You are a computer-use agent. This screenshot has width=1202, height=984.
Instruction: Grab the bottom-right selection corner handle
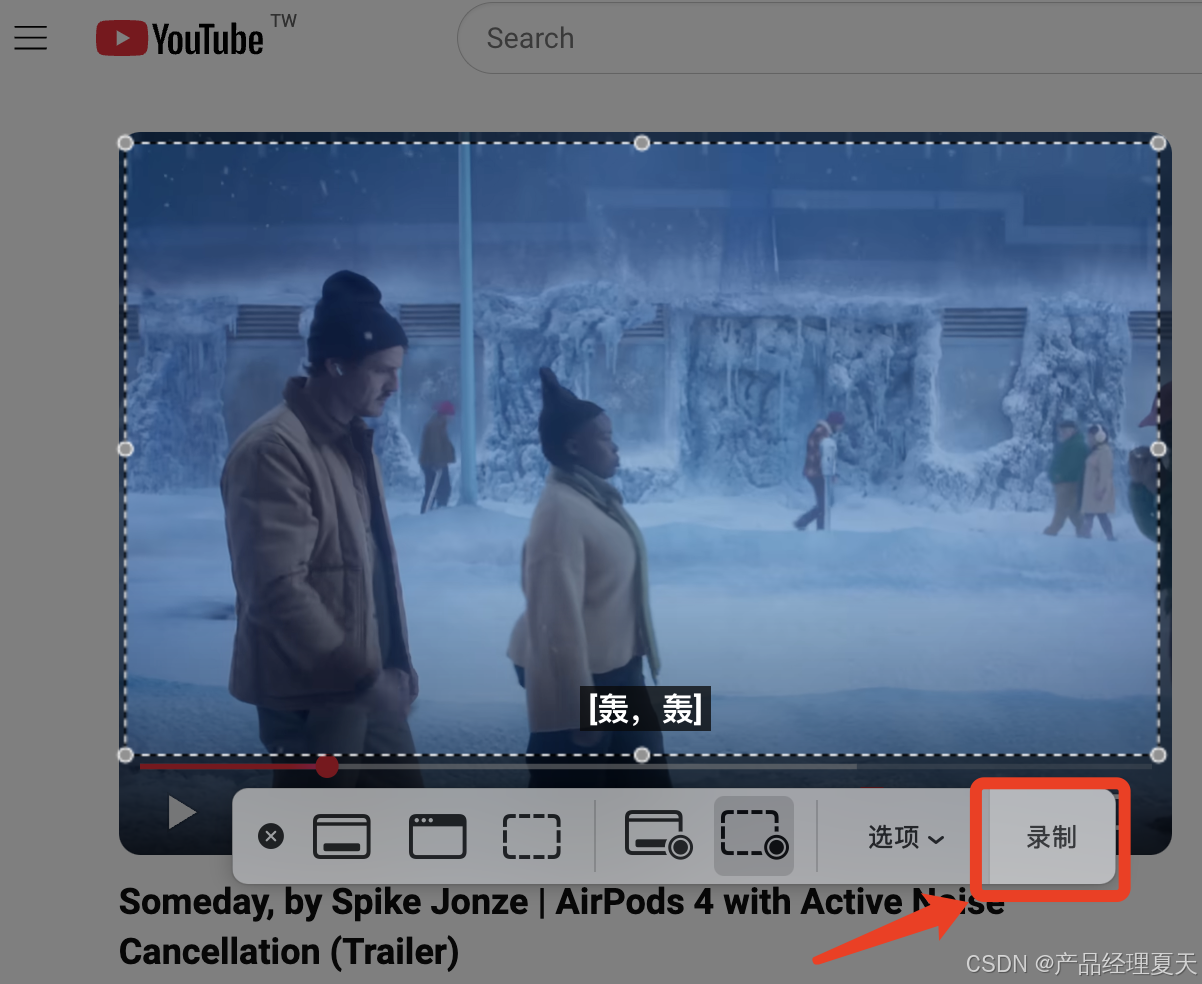[x=1158, y=754]
